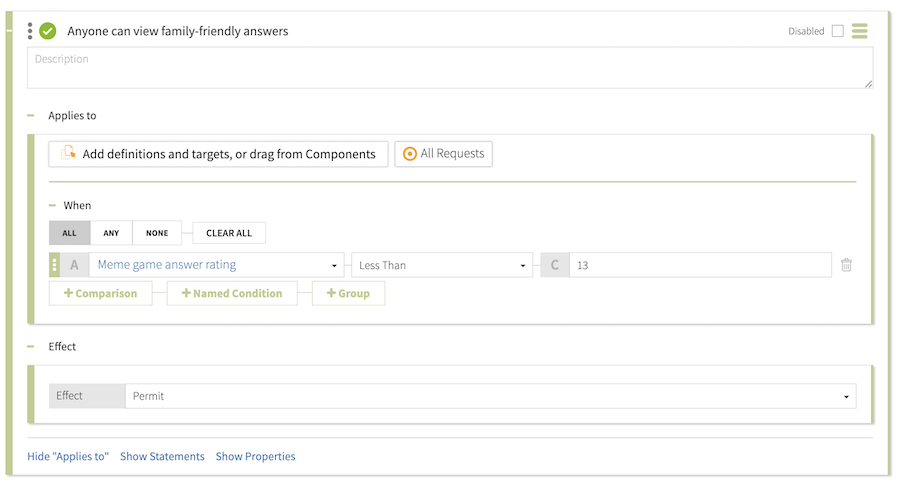Open the Meme game answer rating dropdown
Image resolution: width=900 pixels, height=487 pixels.
(x=216, y=265)
